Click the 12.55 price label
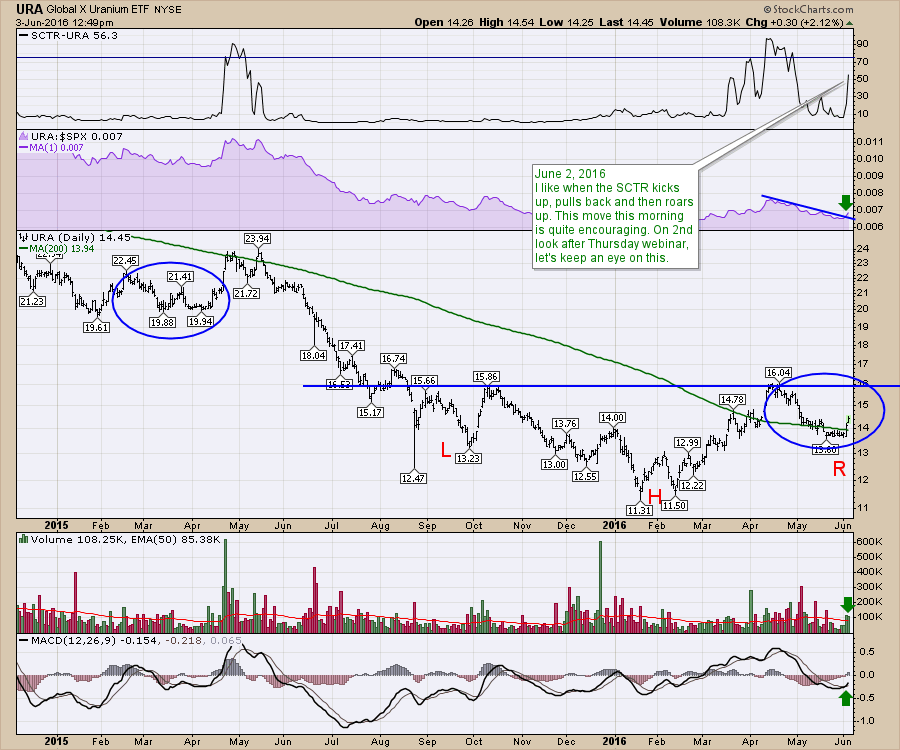 pyautogui.click(x=585, y=476)
